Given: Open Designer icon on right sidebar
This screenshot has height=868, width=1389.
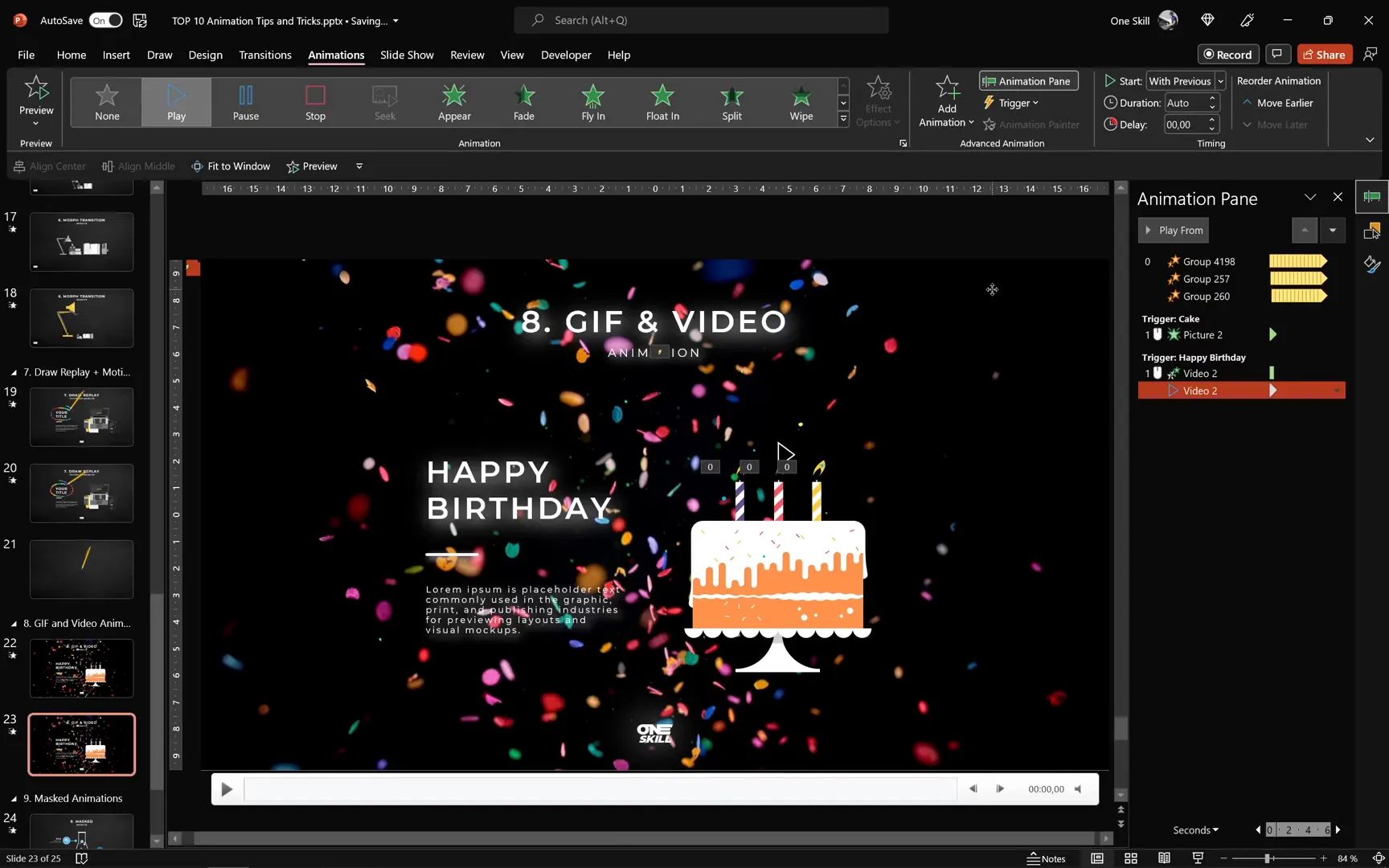Looking at the screenshot, I should coord(1372,264).
